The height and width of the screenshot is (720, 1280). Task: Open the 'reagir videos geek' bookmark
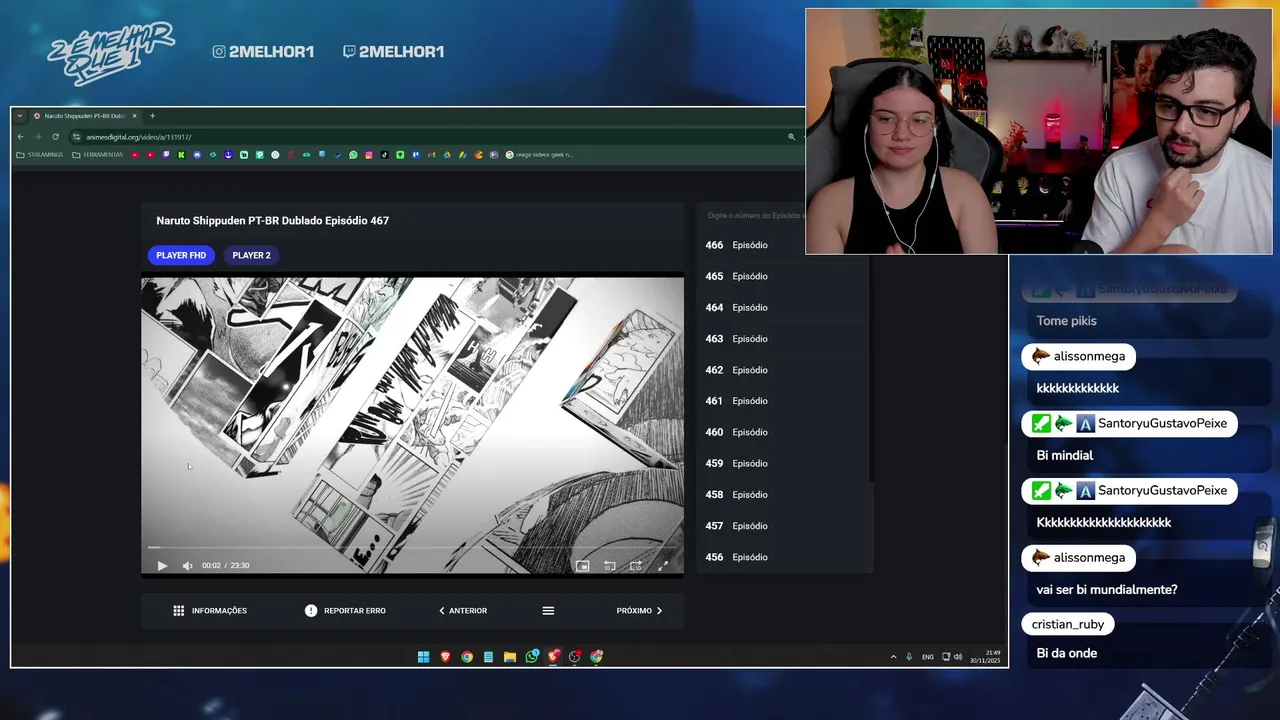(x=540, y=155)
